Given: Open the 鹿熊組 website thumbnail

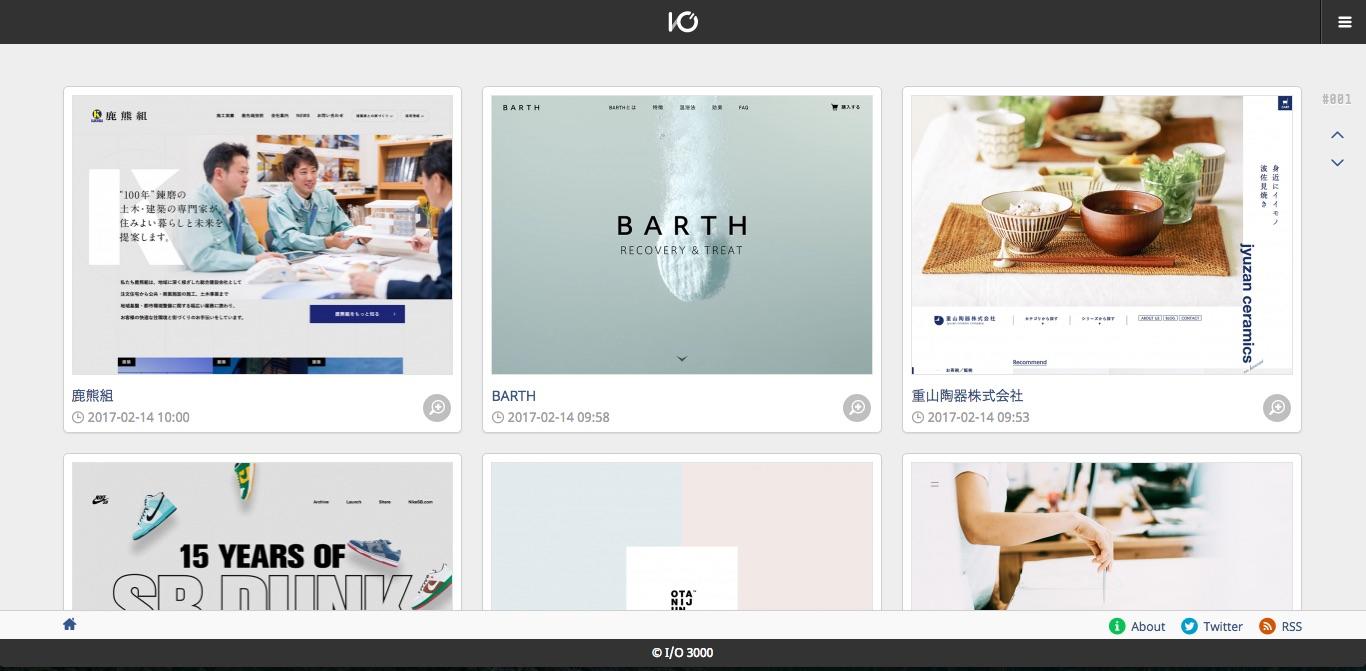Looking at the screenshot, I should (262, 235).
